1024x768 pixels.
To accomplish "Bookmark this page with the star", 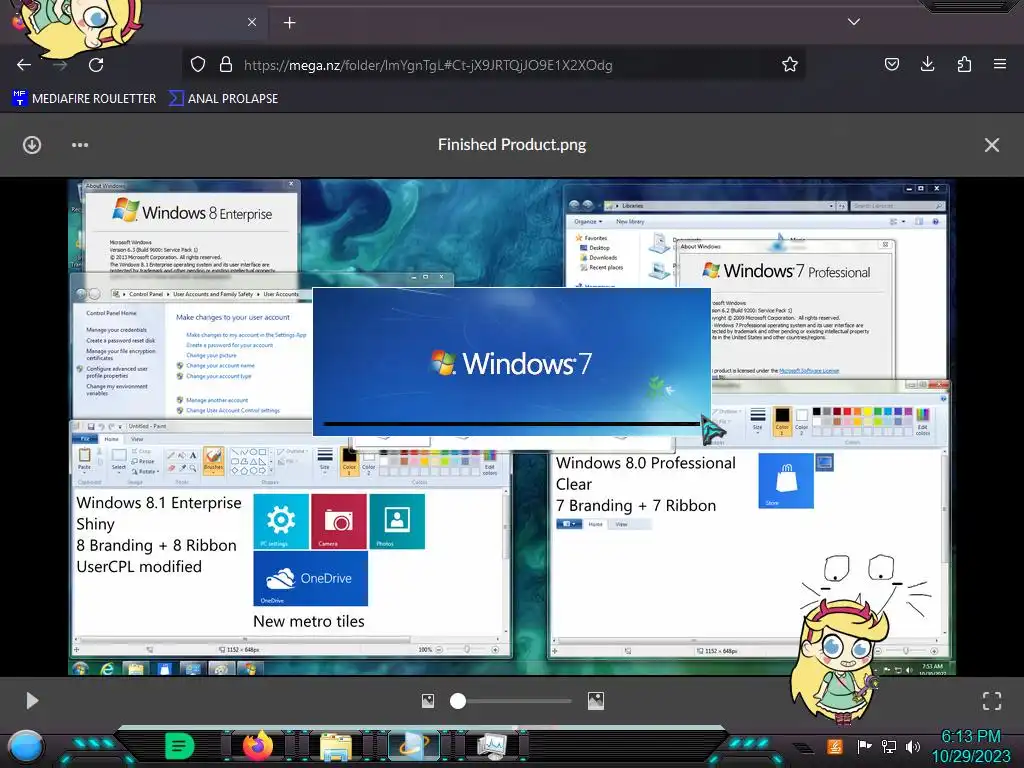I will pyautogui.click(x=790, y=64).
